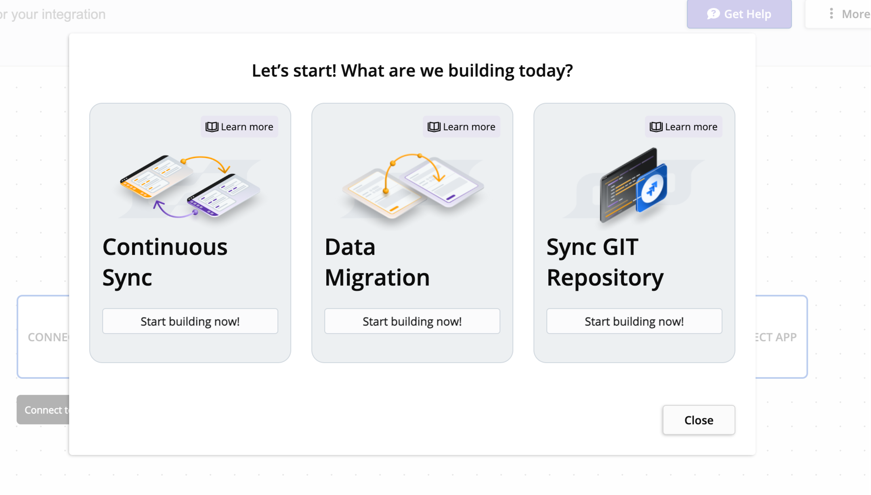Click the Continuous Sync arrows illustration

tap(190, 185)
